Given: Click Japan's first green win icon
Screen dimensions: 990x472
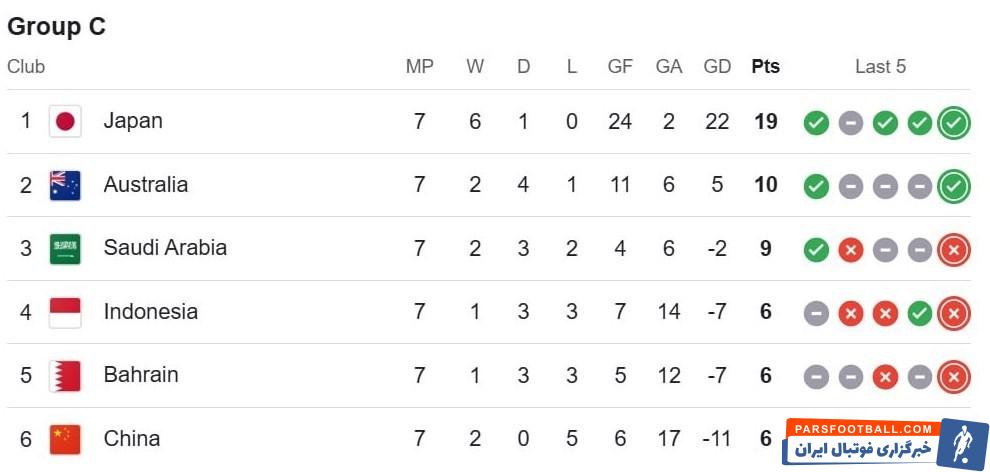Looking at the screenshot, I should (816, 123).
